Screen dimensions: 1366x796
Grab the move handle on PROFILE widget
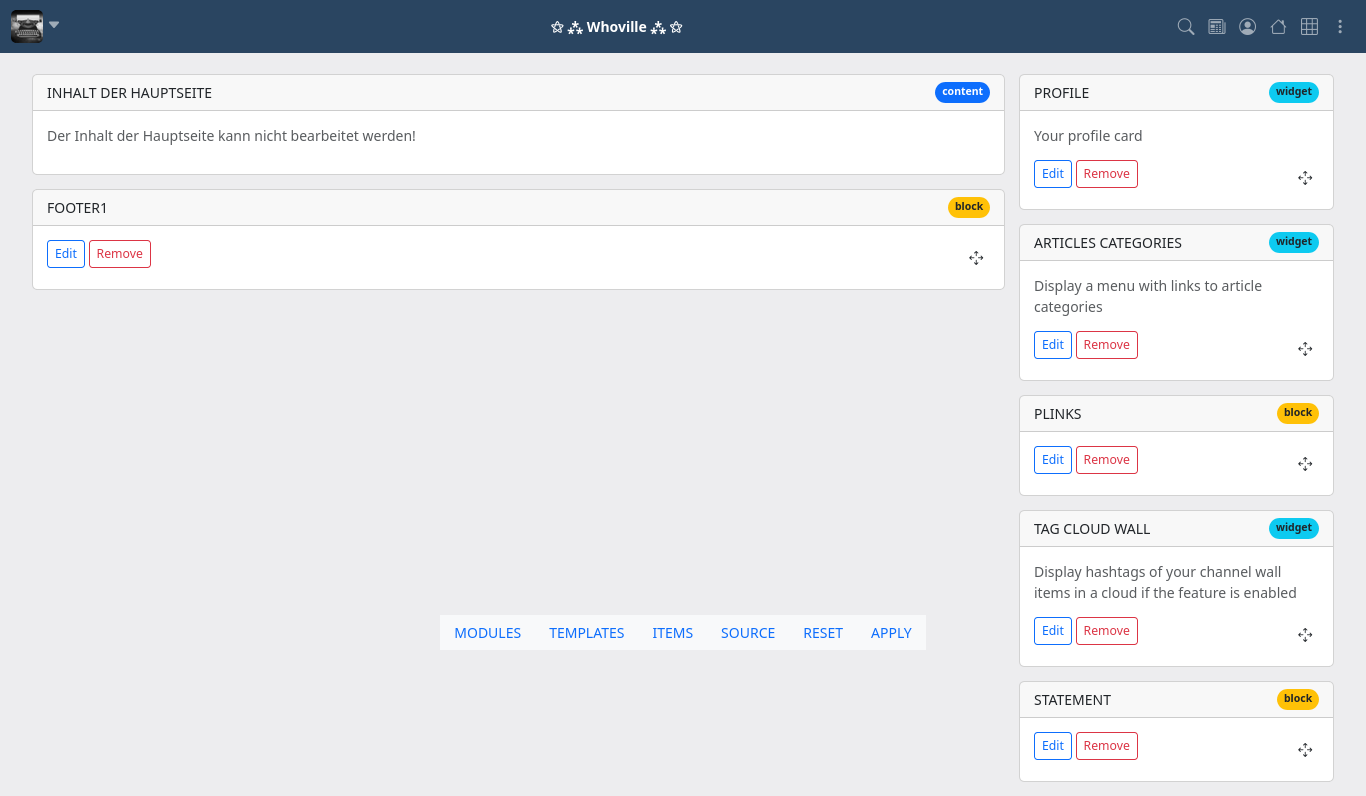1304,178
